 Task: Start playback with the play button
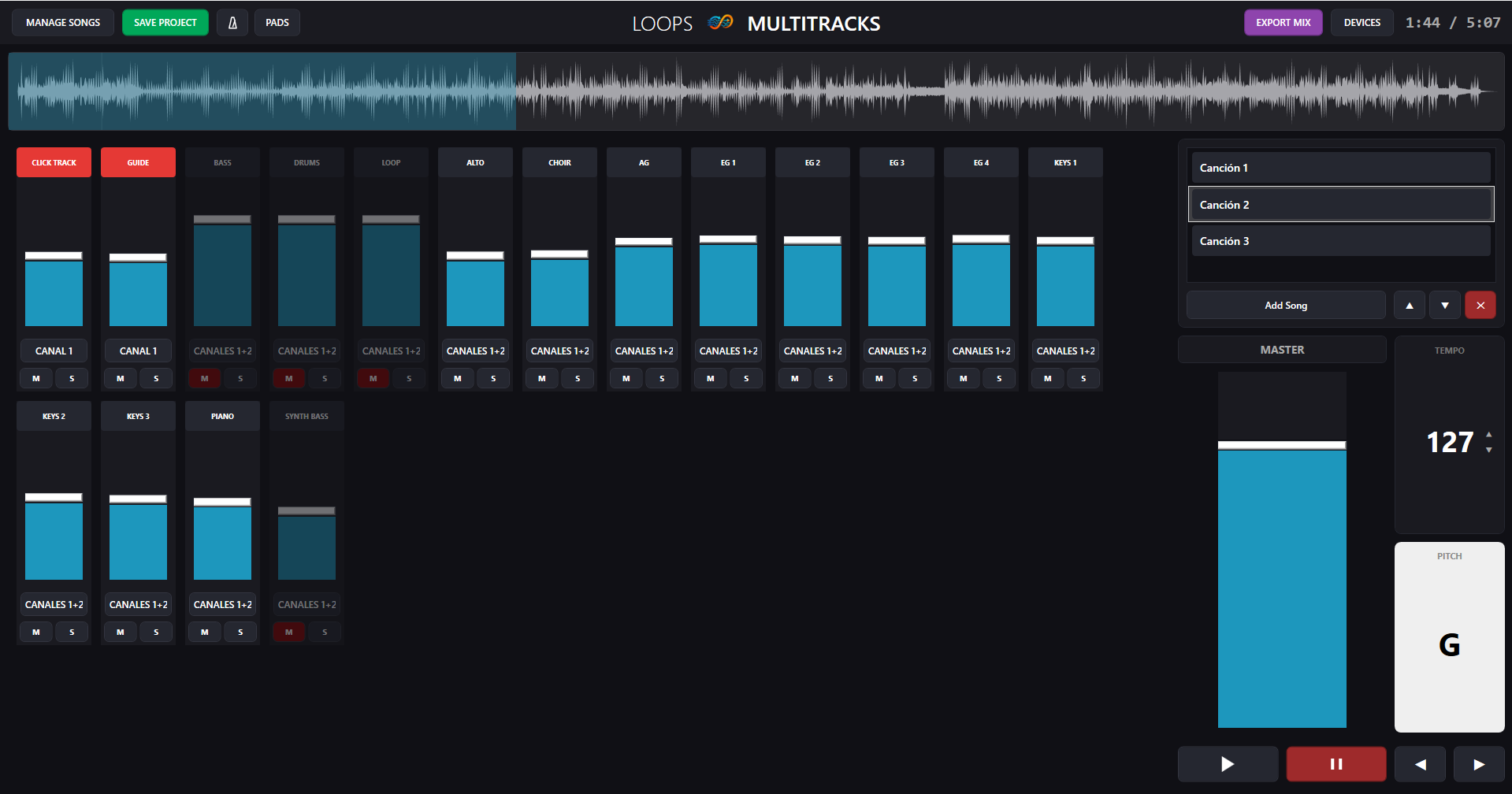(x=1228, y=764)
